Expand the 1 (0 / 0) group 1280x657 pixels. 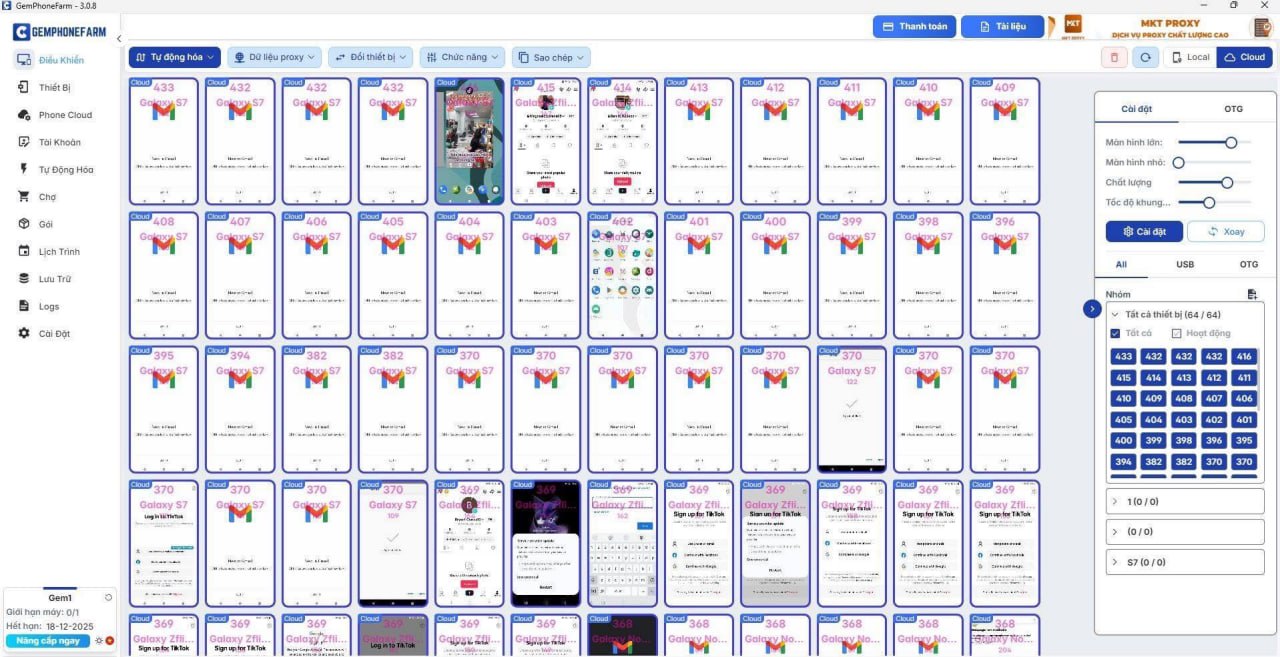pyautogui.click(x=1185, y=502)
